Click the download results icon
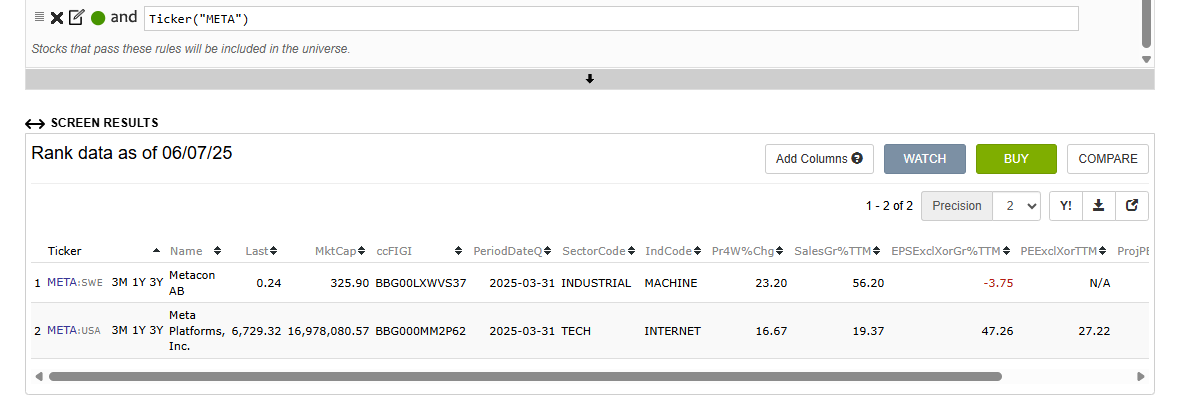This screenshot has height=412, width=1189. (1098, 206)
